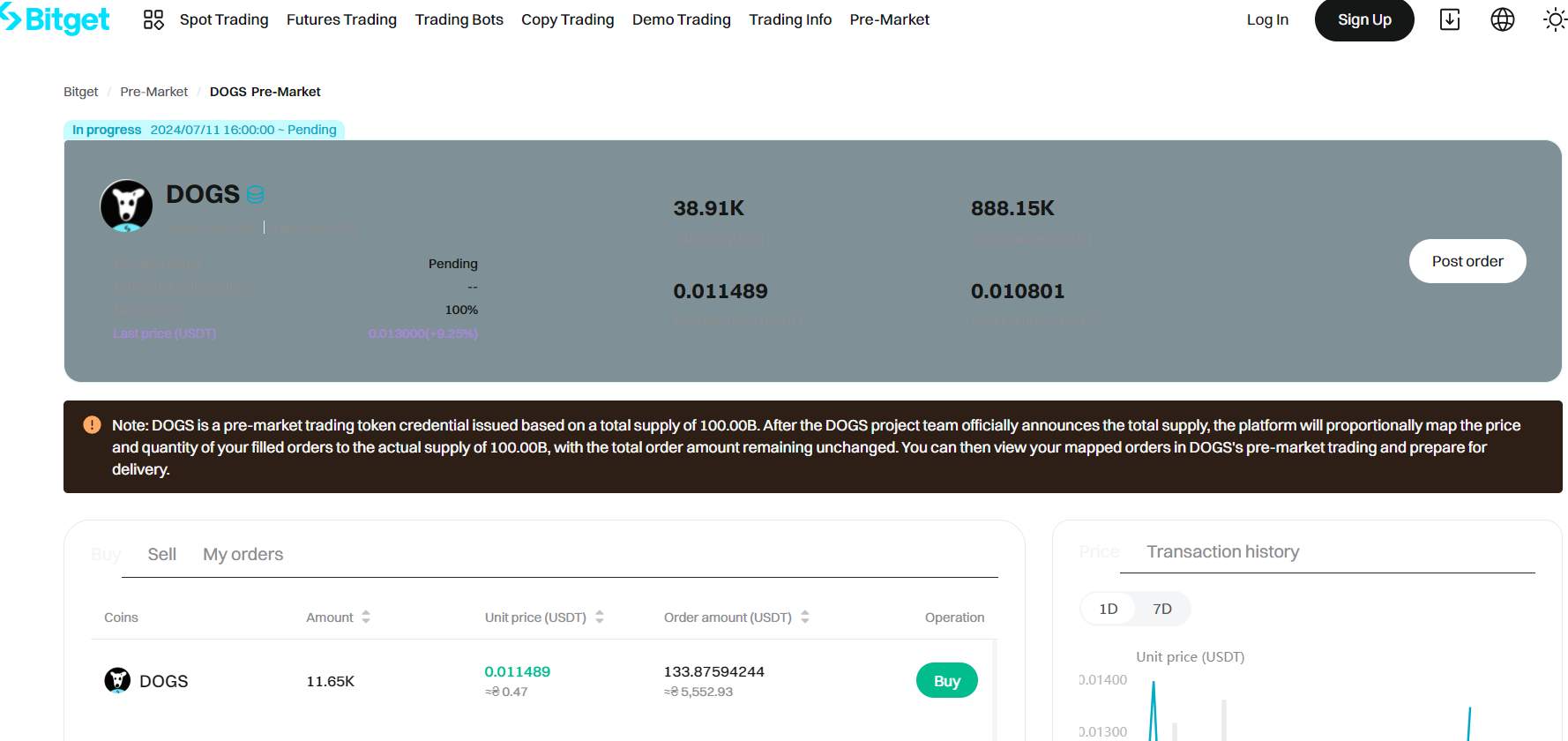The height and width of the screenshot is (741, 1568).
Task: Click amount 11.65K in order row
Action: point(331,681)
